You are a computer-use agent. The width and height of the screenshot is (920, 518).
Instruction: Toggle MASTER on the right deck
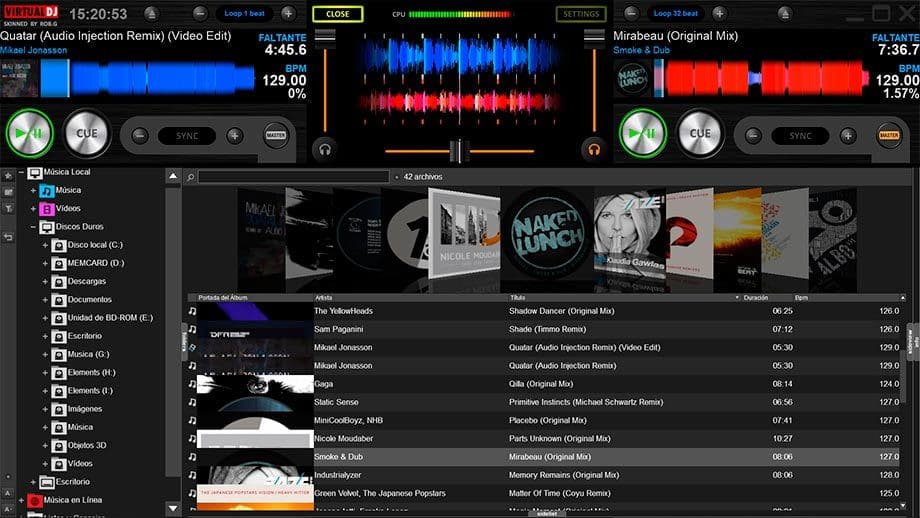click(889, 136)
